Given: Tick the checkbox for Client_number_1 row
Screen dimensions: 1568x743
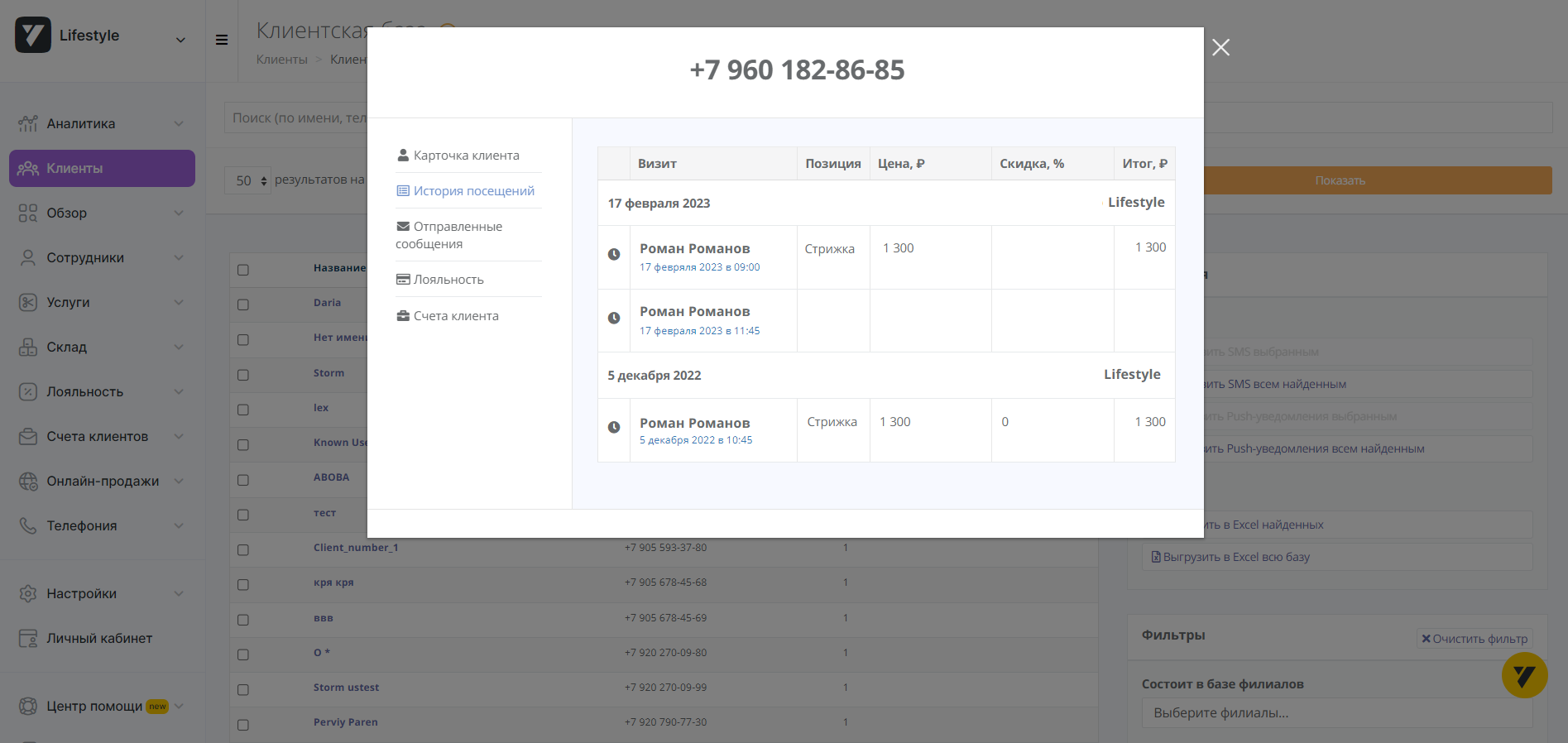Looking at the screenshot, I should pyautogui.click(x=243, y=549).
